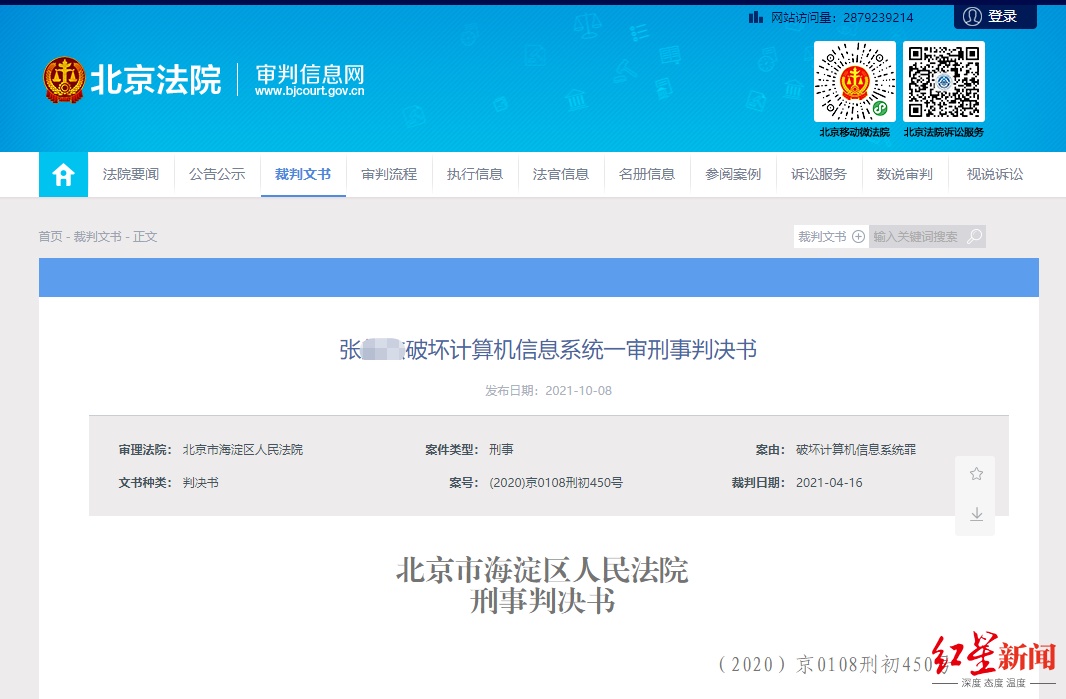Click the keyword search input field
Screen dimensions: 1066x699
915,237
